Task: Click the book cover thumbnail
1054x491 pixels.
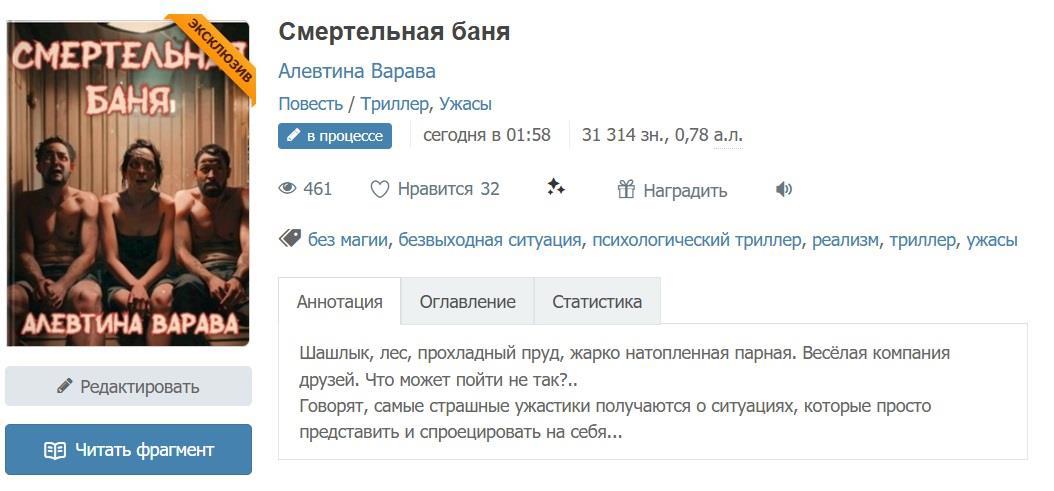Action: (128, 183)
